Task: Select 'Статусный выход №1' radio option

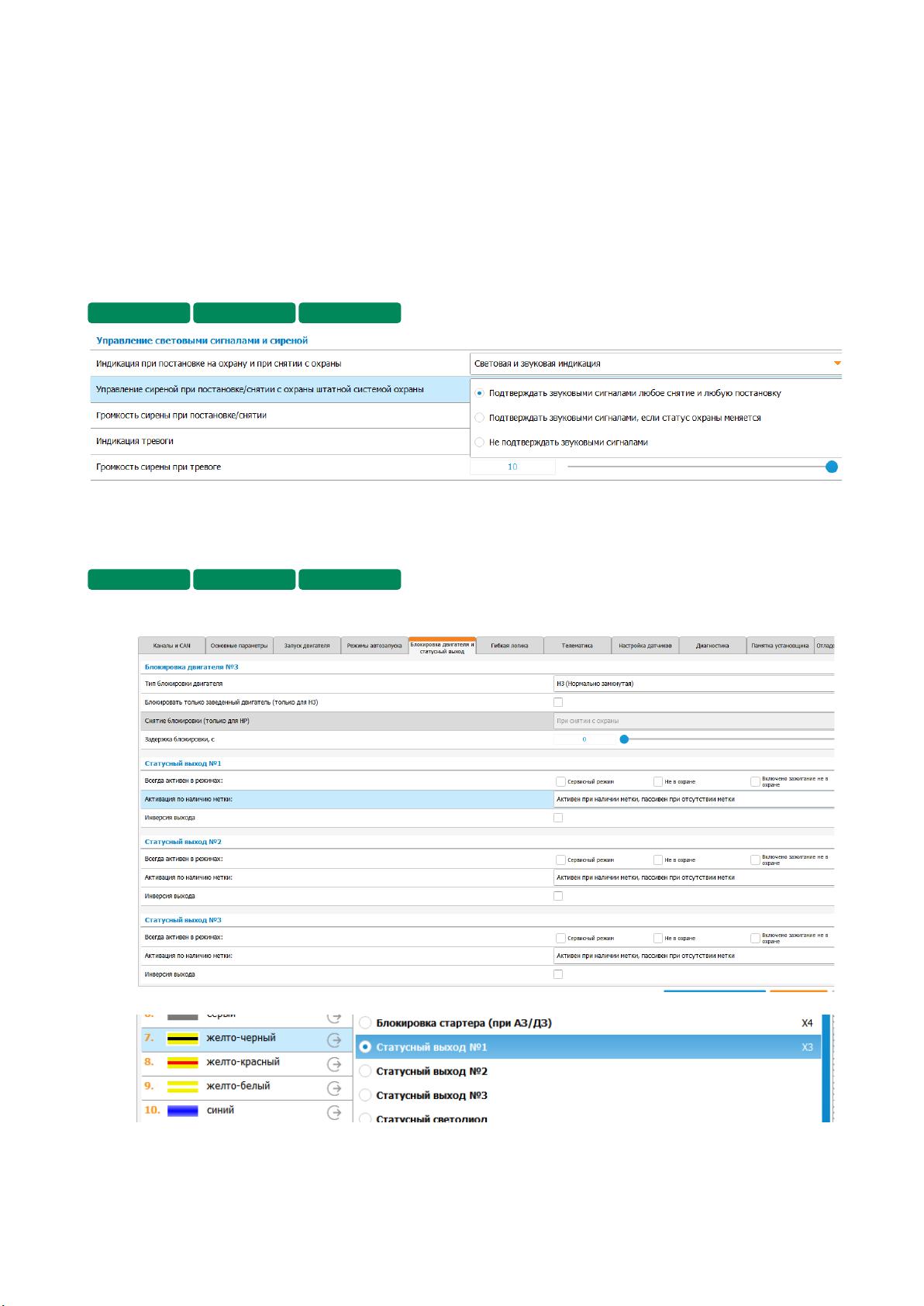Action: click(366, 1047)
